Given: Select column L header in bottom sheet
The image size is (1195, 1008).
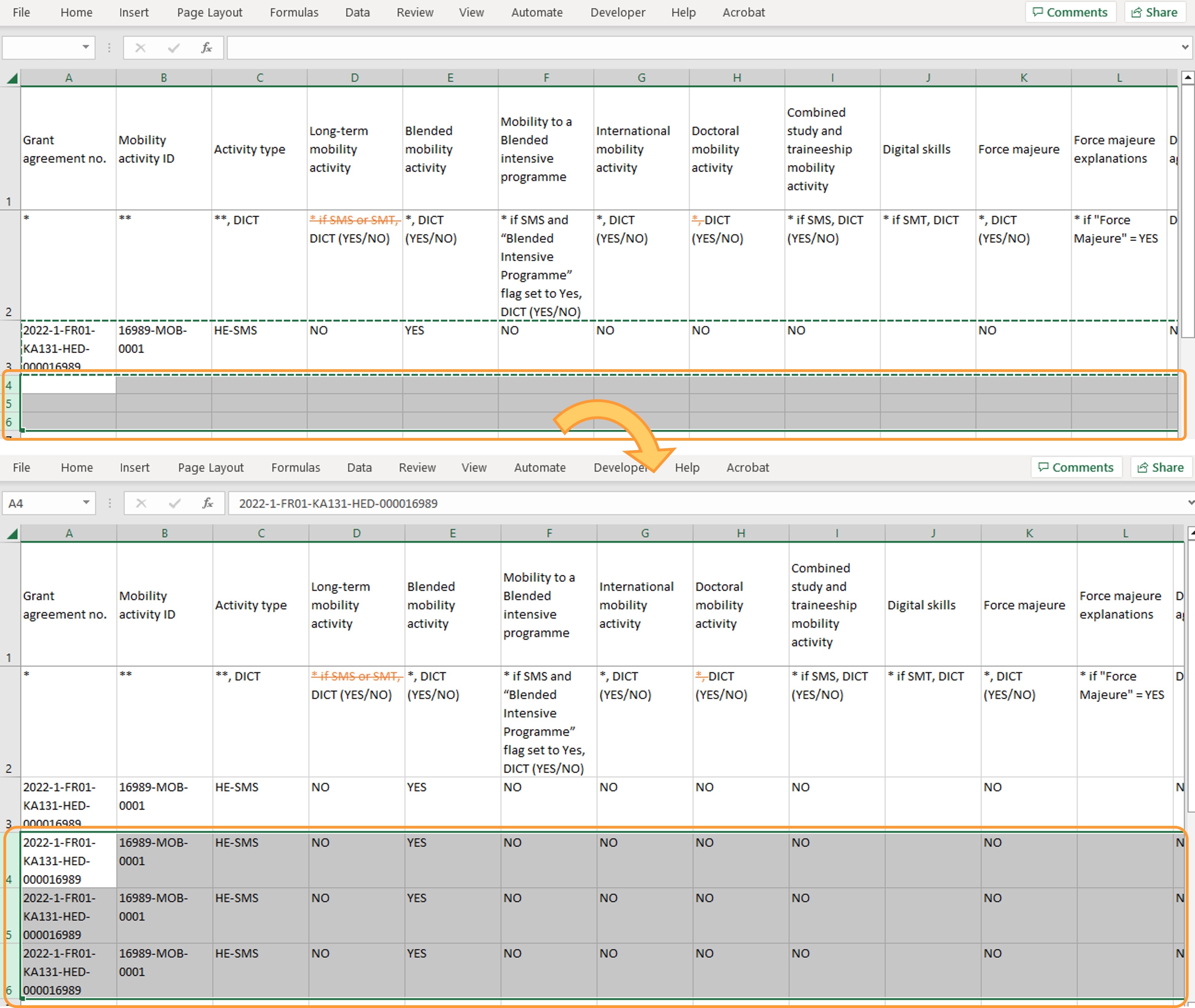Looking at the screenshot, I should coord(1125,534).
